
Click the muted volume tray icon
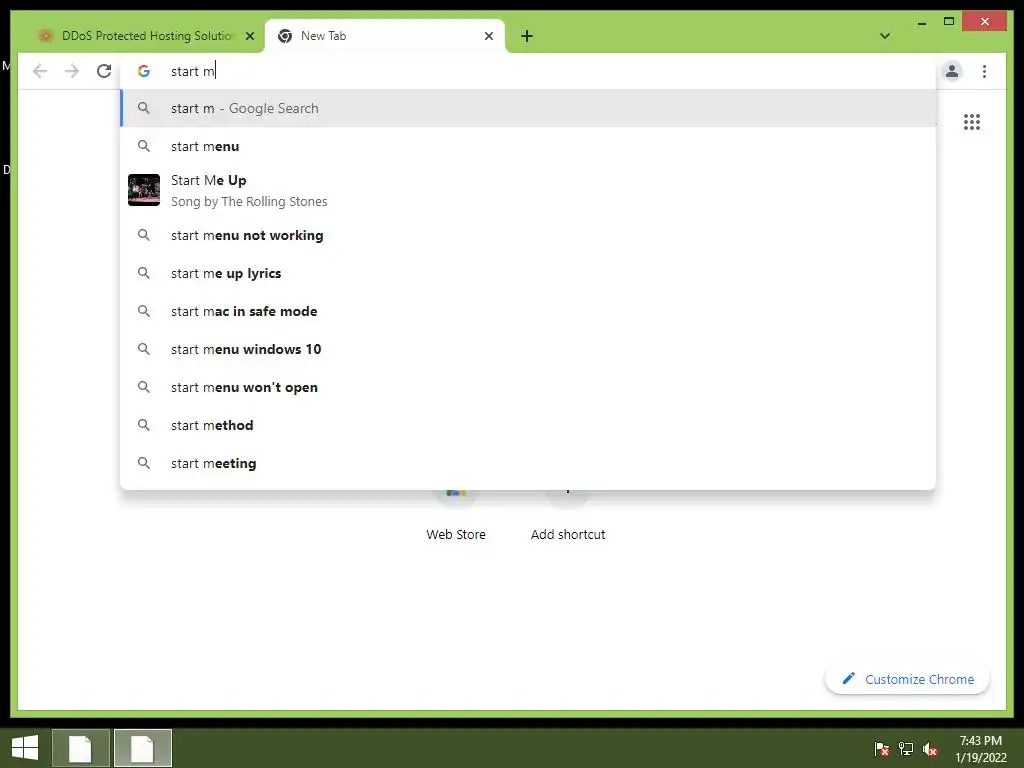pyautogui.click(x=930, y=748)
